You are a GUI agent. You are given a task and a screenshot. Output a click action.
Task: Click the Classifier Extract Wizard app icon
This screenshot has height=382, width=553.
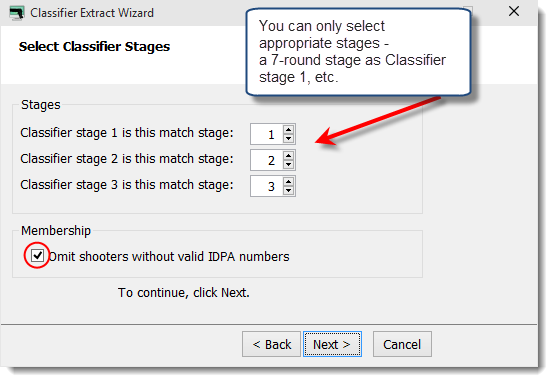pos(17,13)
